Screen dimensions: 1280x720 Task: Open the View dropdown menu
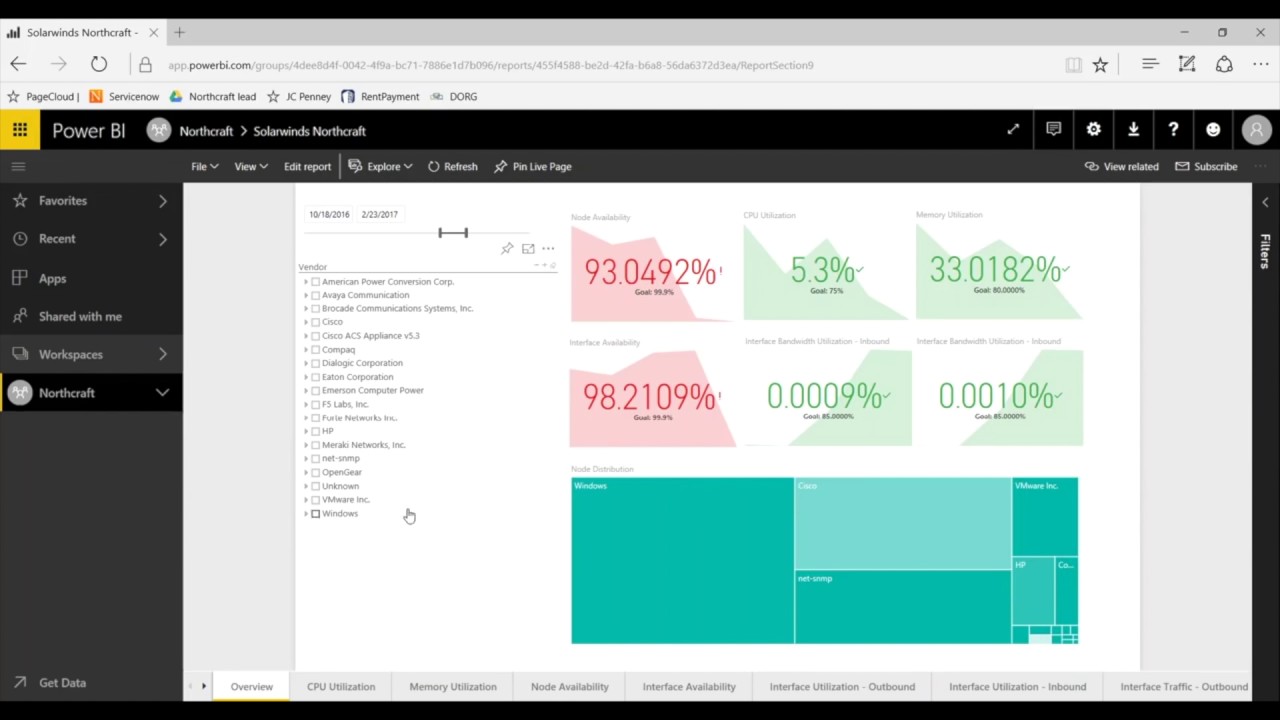pyautogui.click(x=250, y=166)
